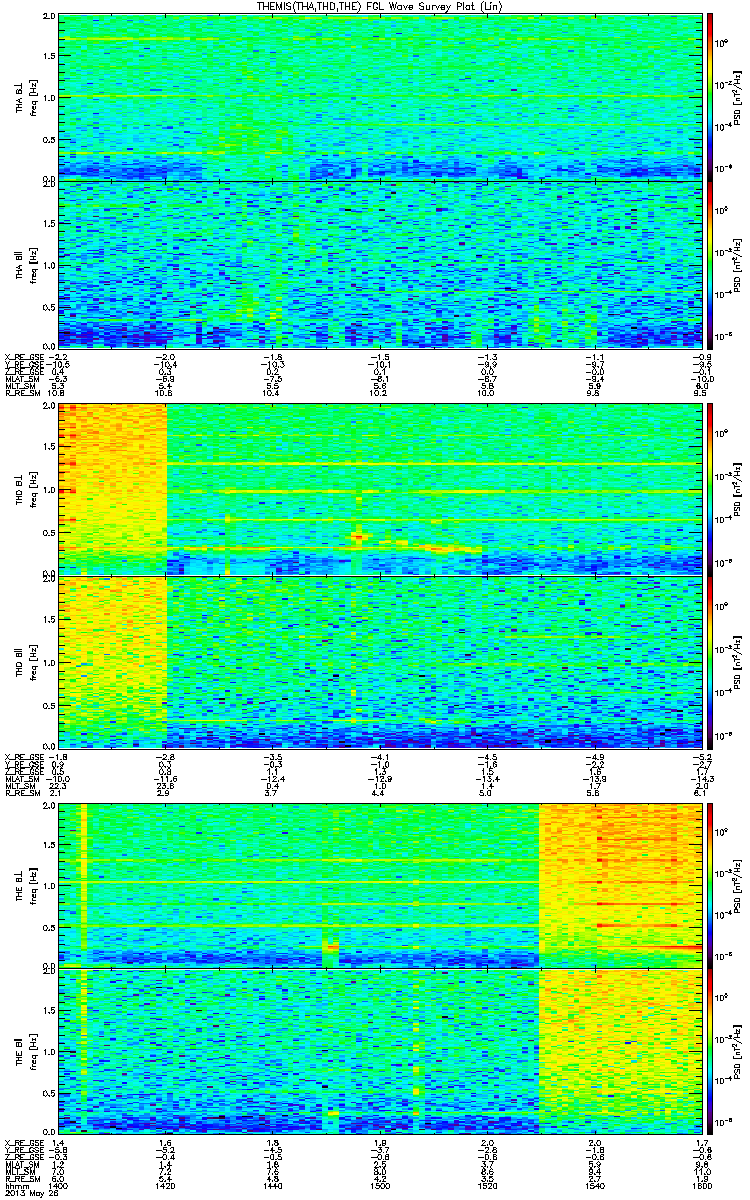Click the THD BL freq [Hz] axis label
750x1200 pixels.
[x=28, y=491]
